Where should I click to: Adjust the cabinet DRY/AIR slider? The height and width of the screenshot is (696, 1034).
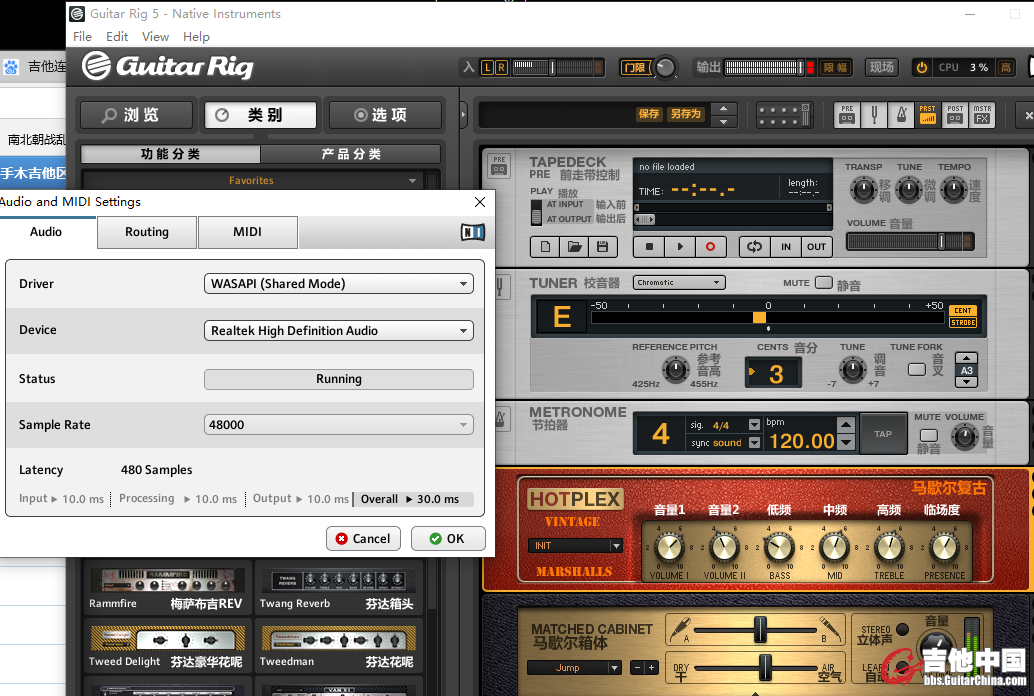[766, 668]
